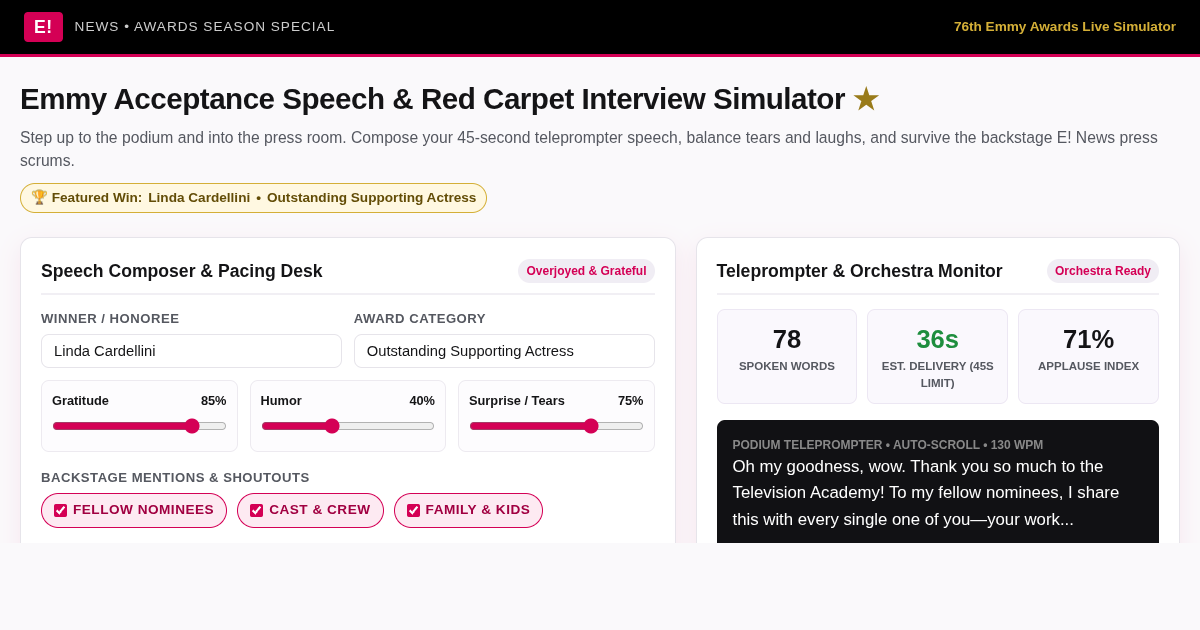Edit the Award Category field
The width and height of the screenshot is (1200, 630).
(504, 351)
